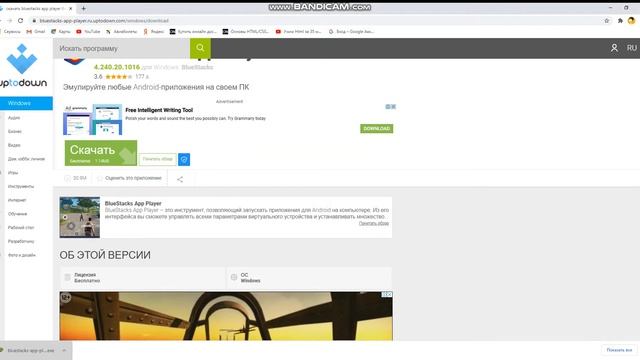Click 'Показать все' in downloads bar

pos(619,350)
